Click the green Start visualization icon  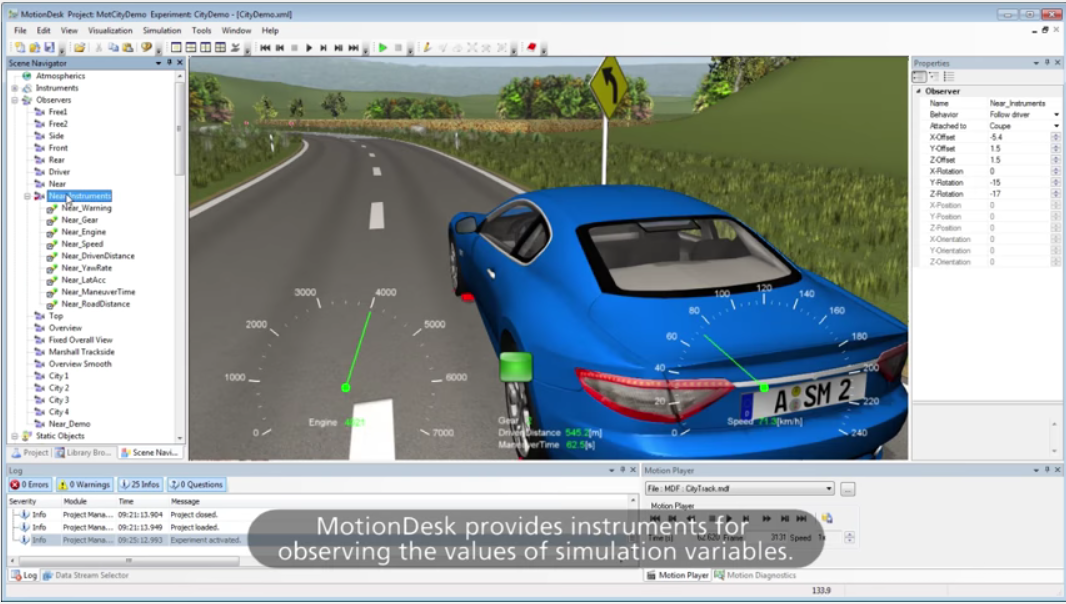pos(383,48)
